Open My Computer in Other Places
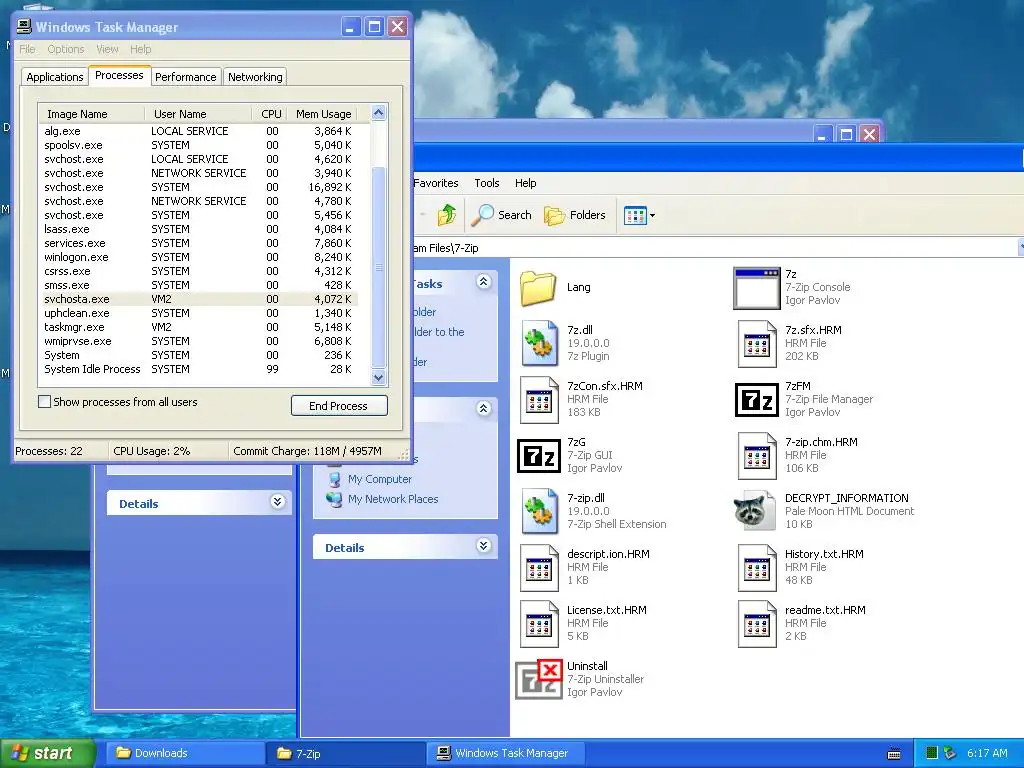This screenshot has width=1024, height=768. tap(379, 479)
